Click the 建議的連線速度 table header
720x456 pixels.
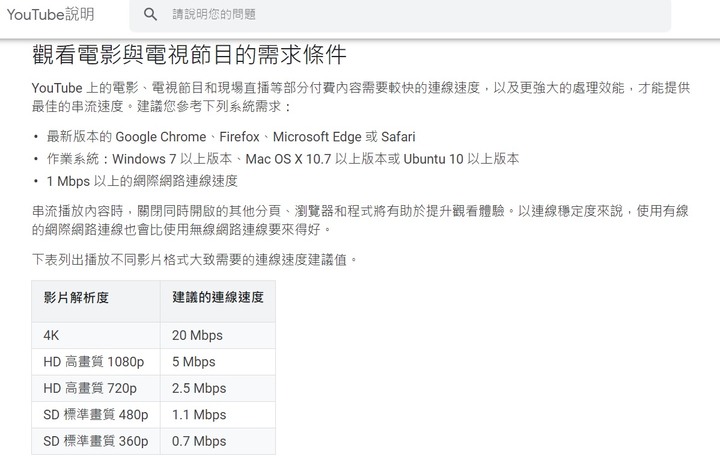pyautogui.click(x=218, y=301)
